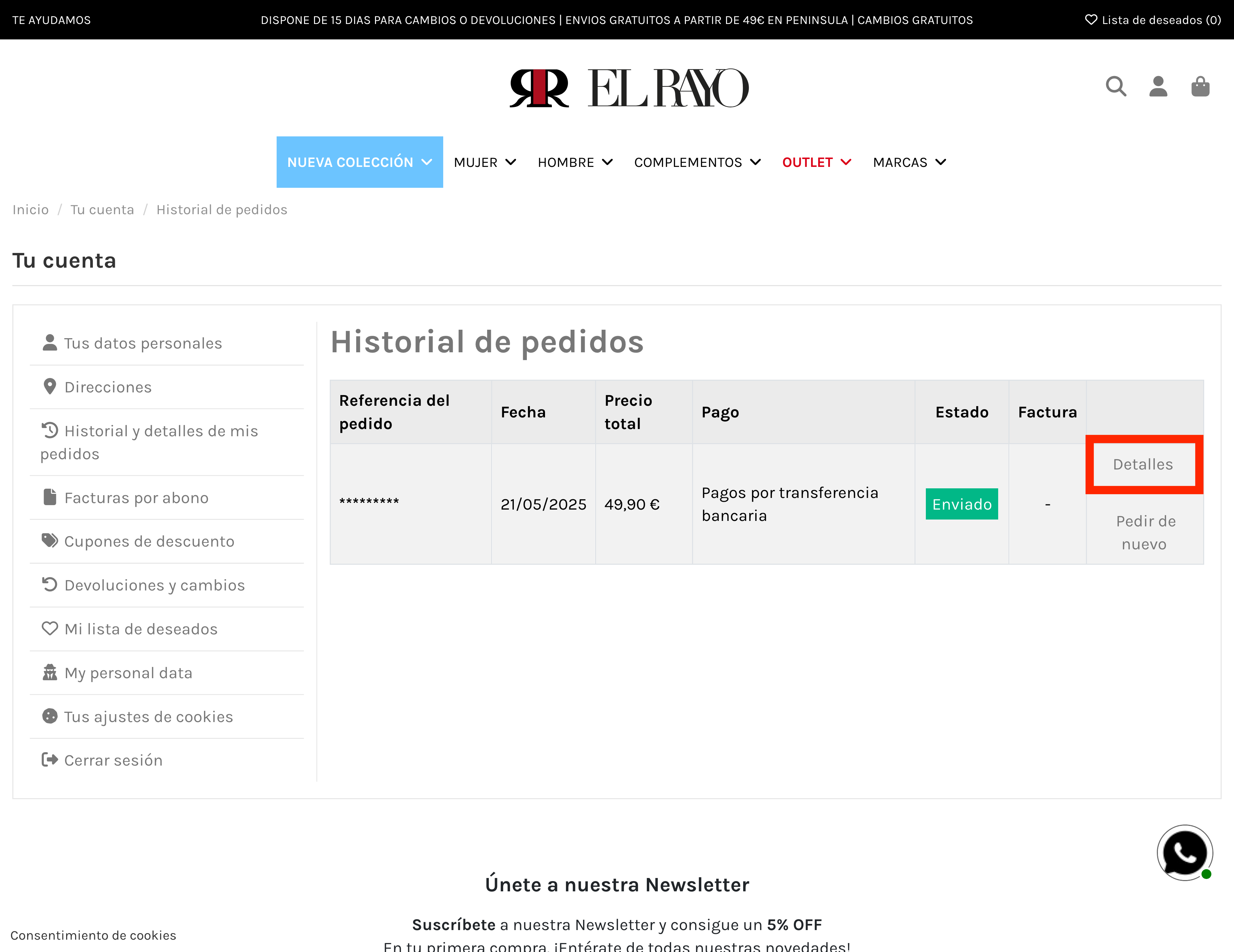Viewport: 1234px width, 952px height.
Task: Open the shopping bag cart icon
Action: point(1200,86)
